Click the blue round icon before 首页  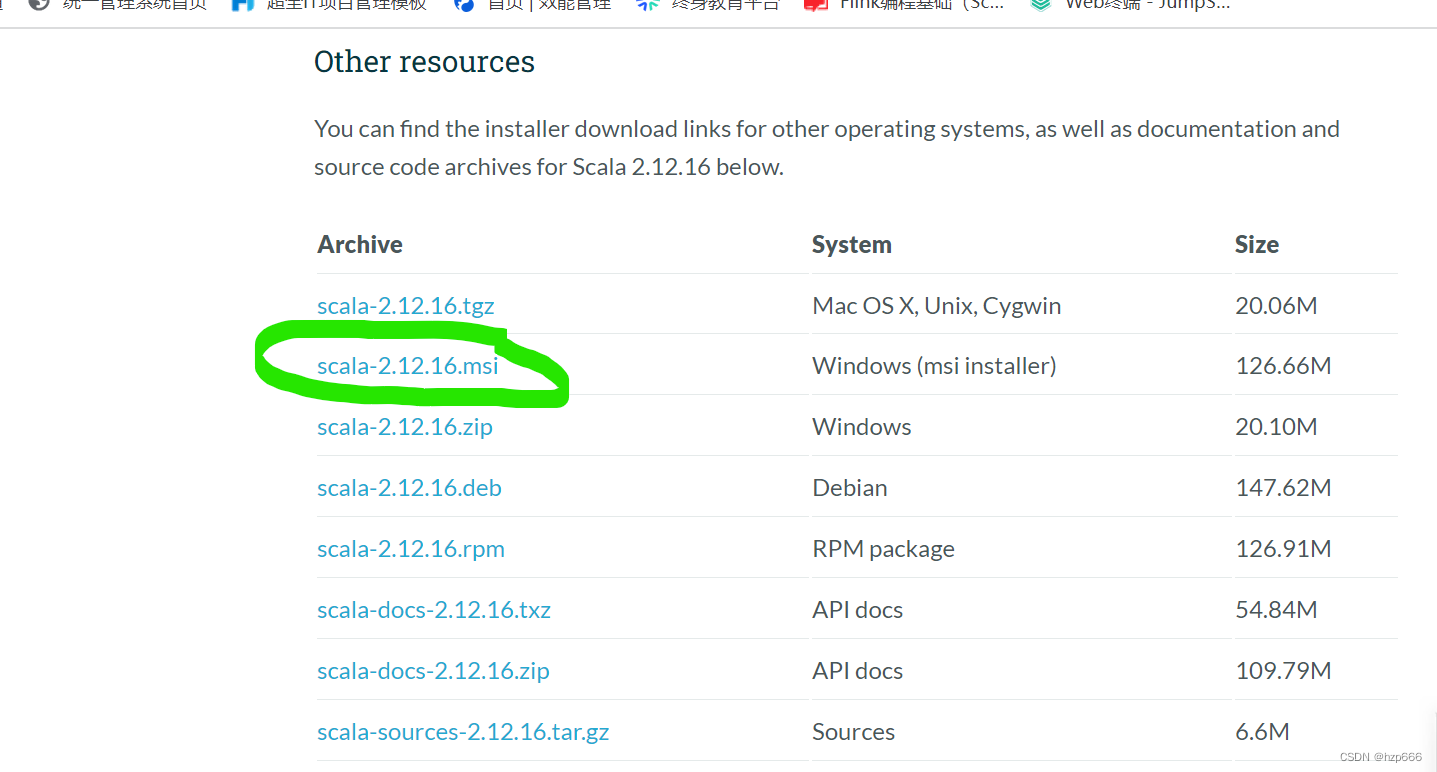tap(464, 3)
